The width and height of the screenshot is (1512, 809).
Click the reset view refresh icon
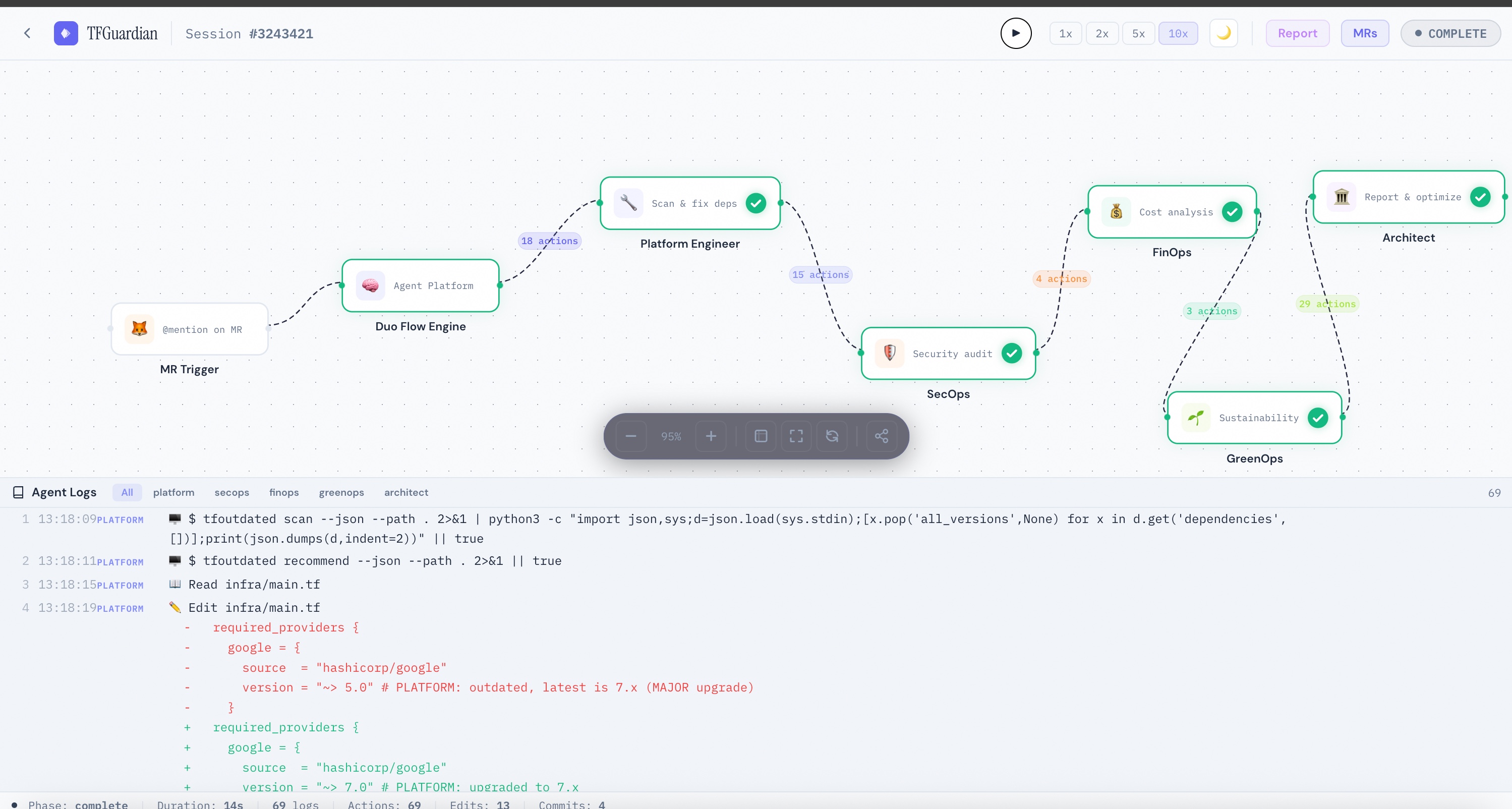tap(832, 436)
